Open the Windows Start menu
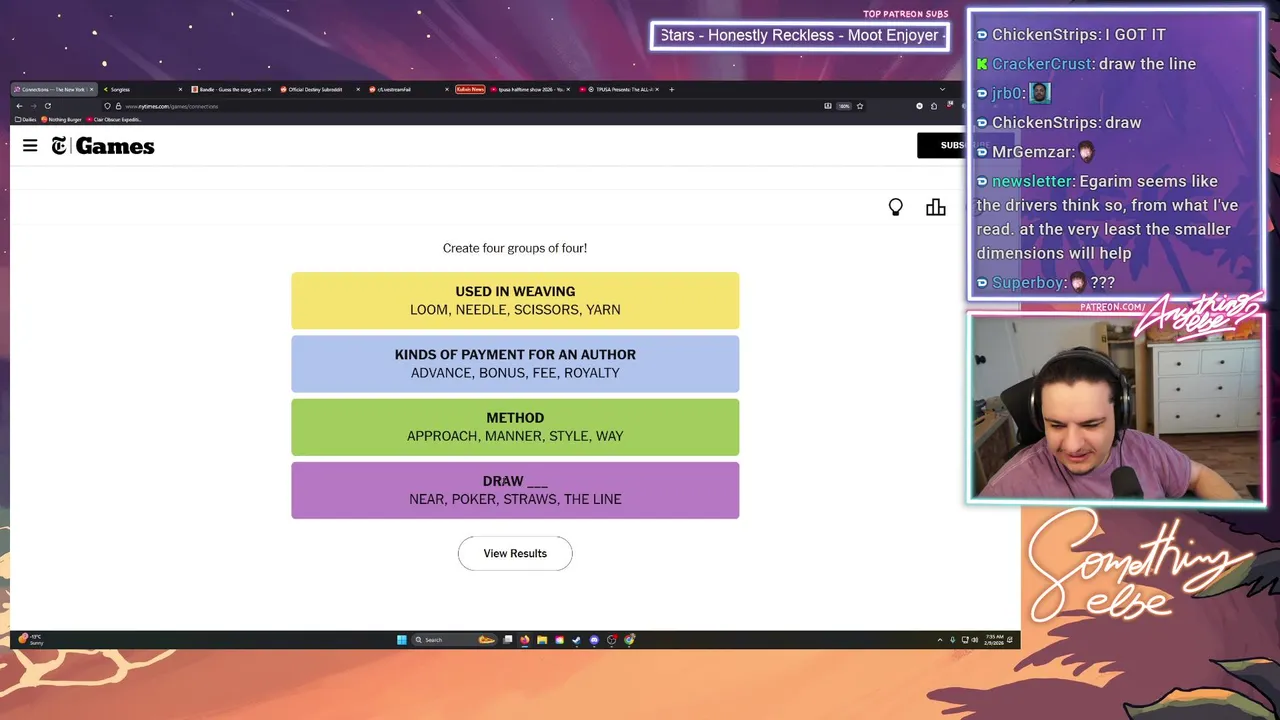 click(x=401, y=640)
